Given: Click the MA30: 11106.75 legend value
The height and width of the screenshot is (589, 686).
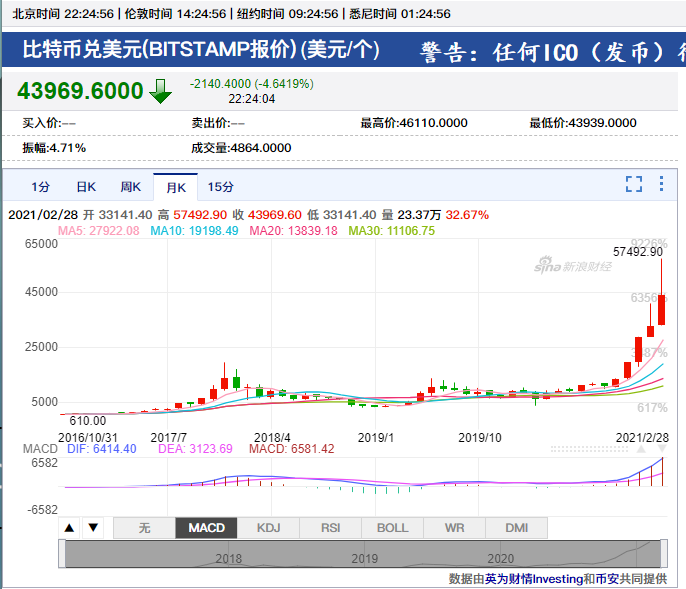Looking at the screenshot, I should (x=392, y=231).
